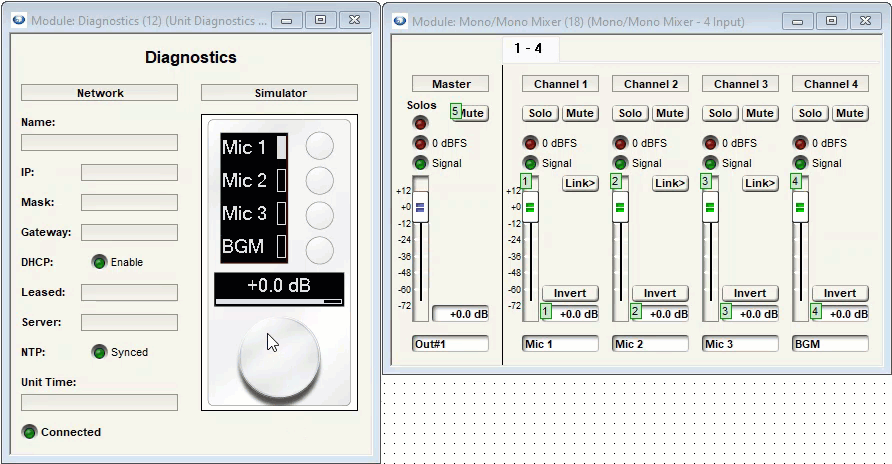Viewport: 892px width, 464px height.
Task: Click Channel 2 Signal LED
Action: (620, 163)
